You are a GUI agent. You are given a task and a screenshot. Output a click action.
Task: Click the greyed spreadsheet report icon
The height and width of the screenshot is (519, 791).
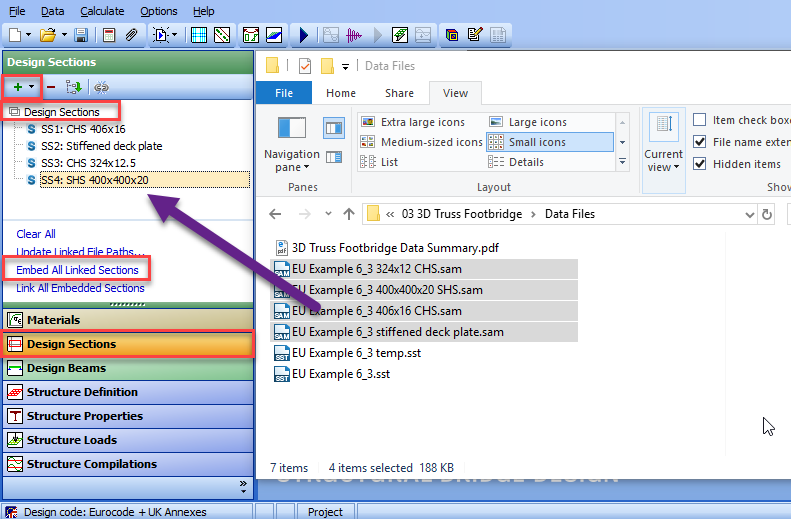click(498, 35)
